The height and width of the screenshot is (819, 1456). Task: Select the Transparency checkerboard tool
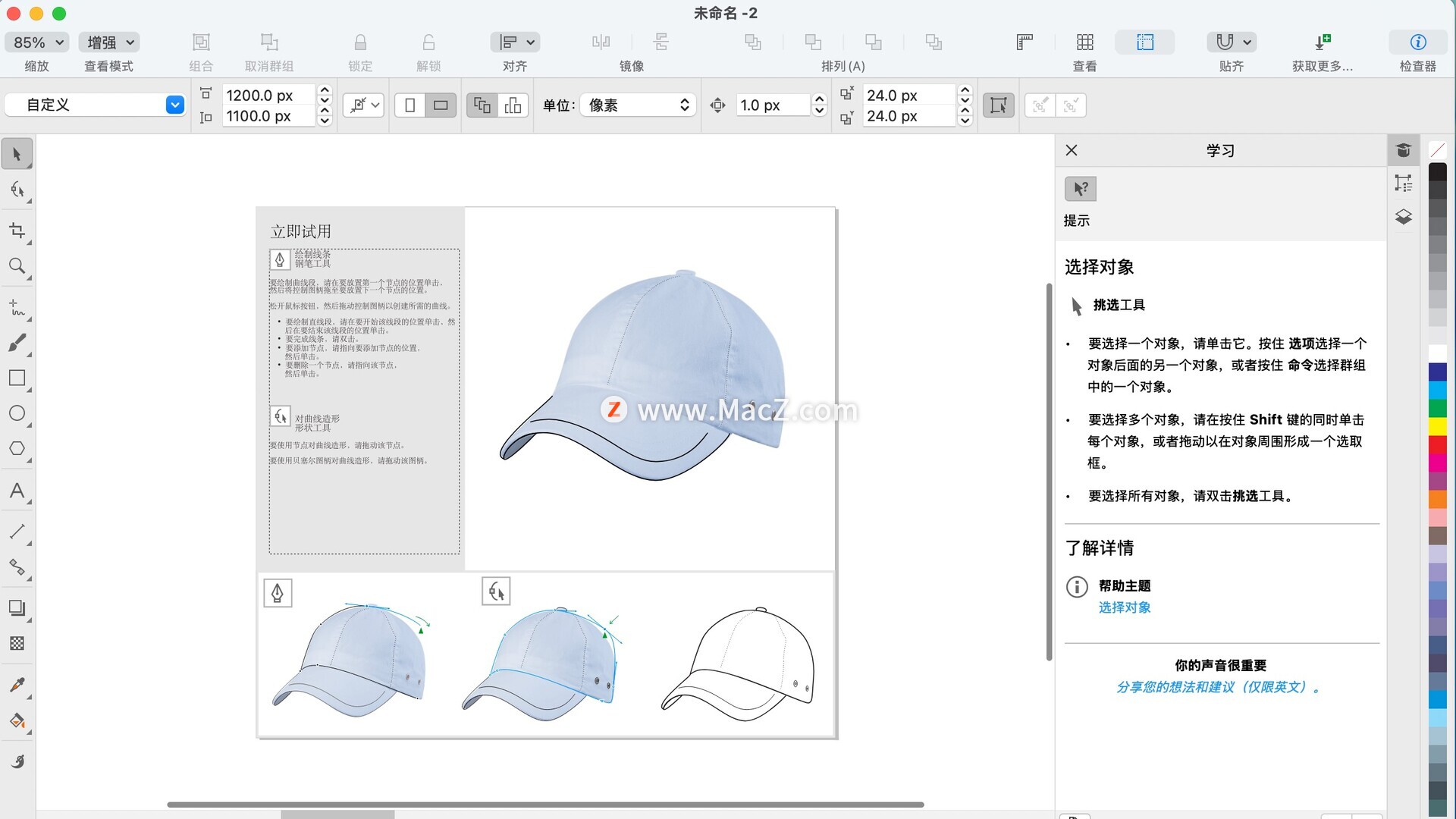(17, 644)
